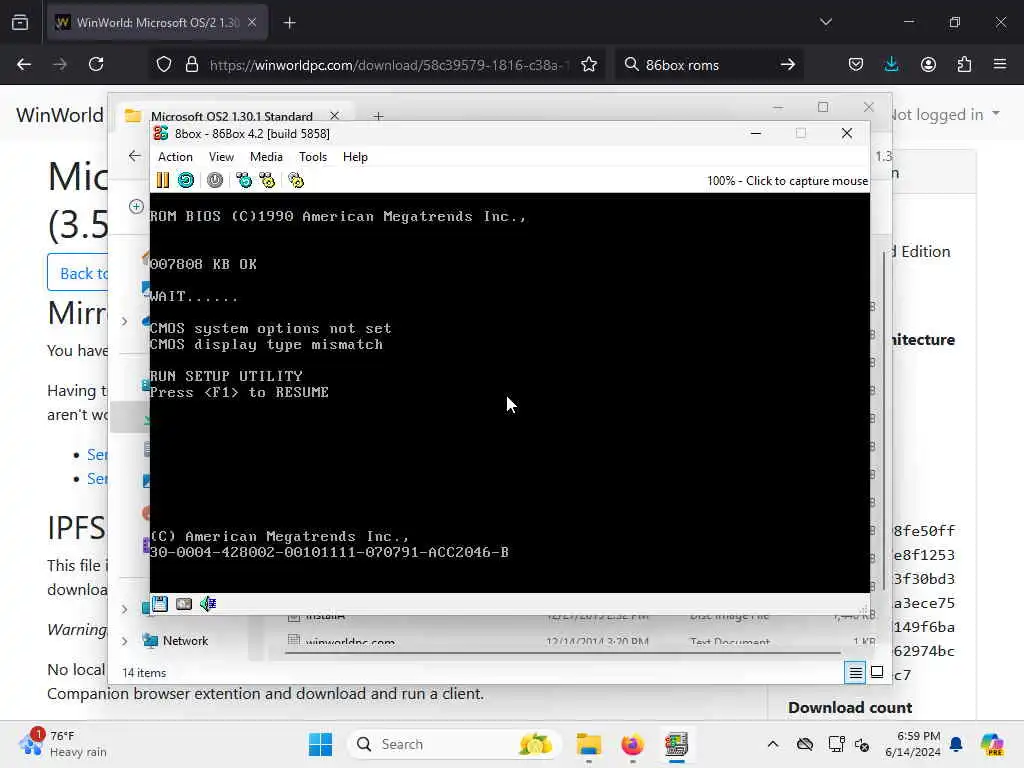The image size is (1024, 768).
Task: Click emulated screen to capture mouse
Action: click(509, 392)
